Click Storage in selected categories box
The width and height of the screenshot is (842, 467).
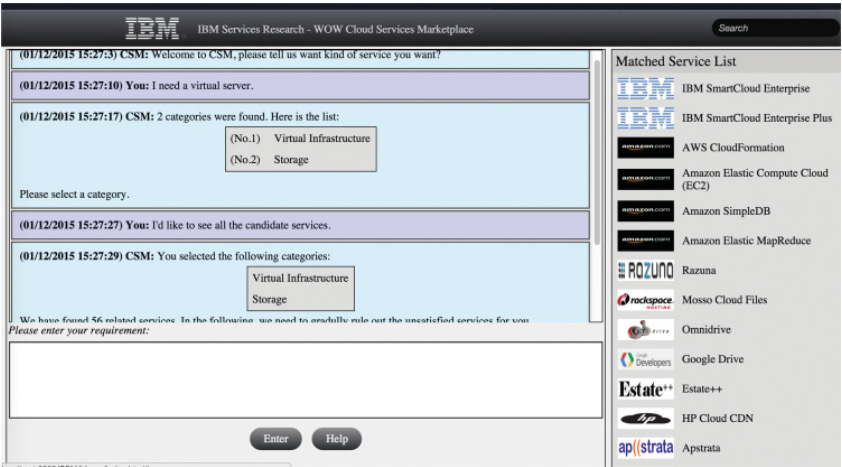coord(270,299)
